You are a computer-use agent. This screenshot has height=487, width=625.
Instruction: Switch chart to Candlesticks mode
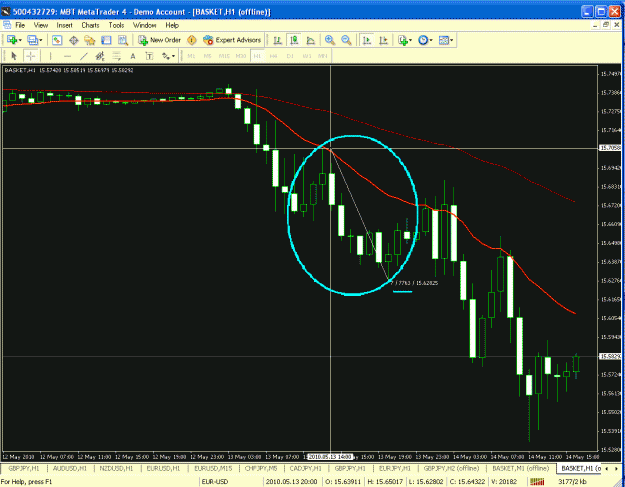294,40
